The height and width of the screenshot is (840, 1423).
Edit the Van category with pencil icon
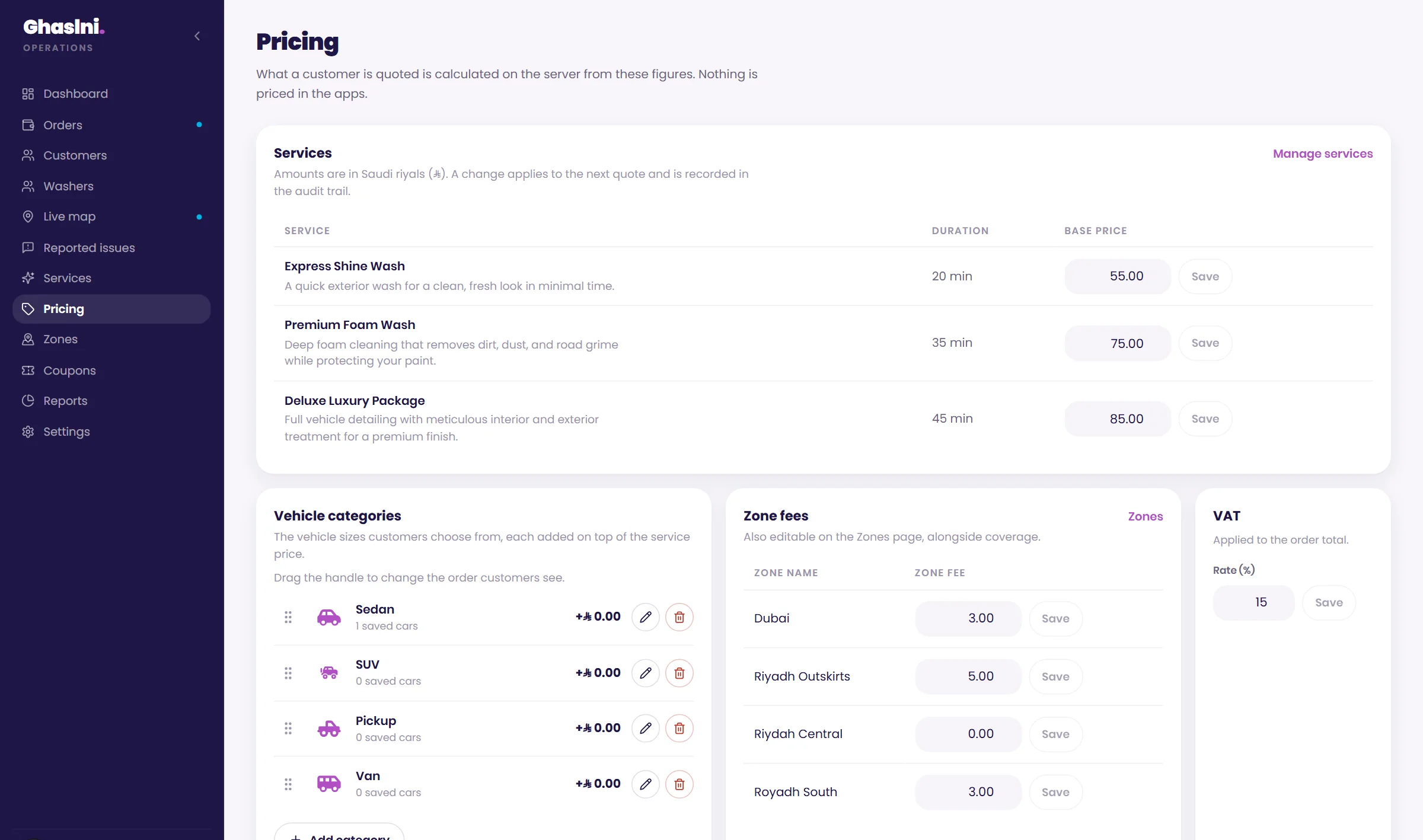coord(646,784)
